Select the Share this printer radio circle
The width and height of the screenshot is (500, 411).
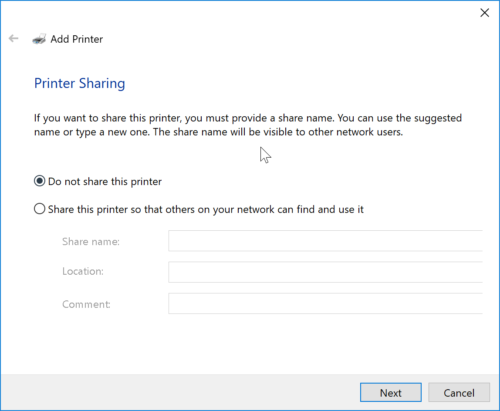[x=39, y=209]
